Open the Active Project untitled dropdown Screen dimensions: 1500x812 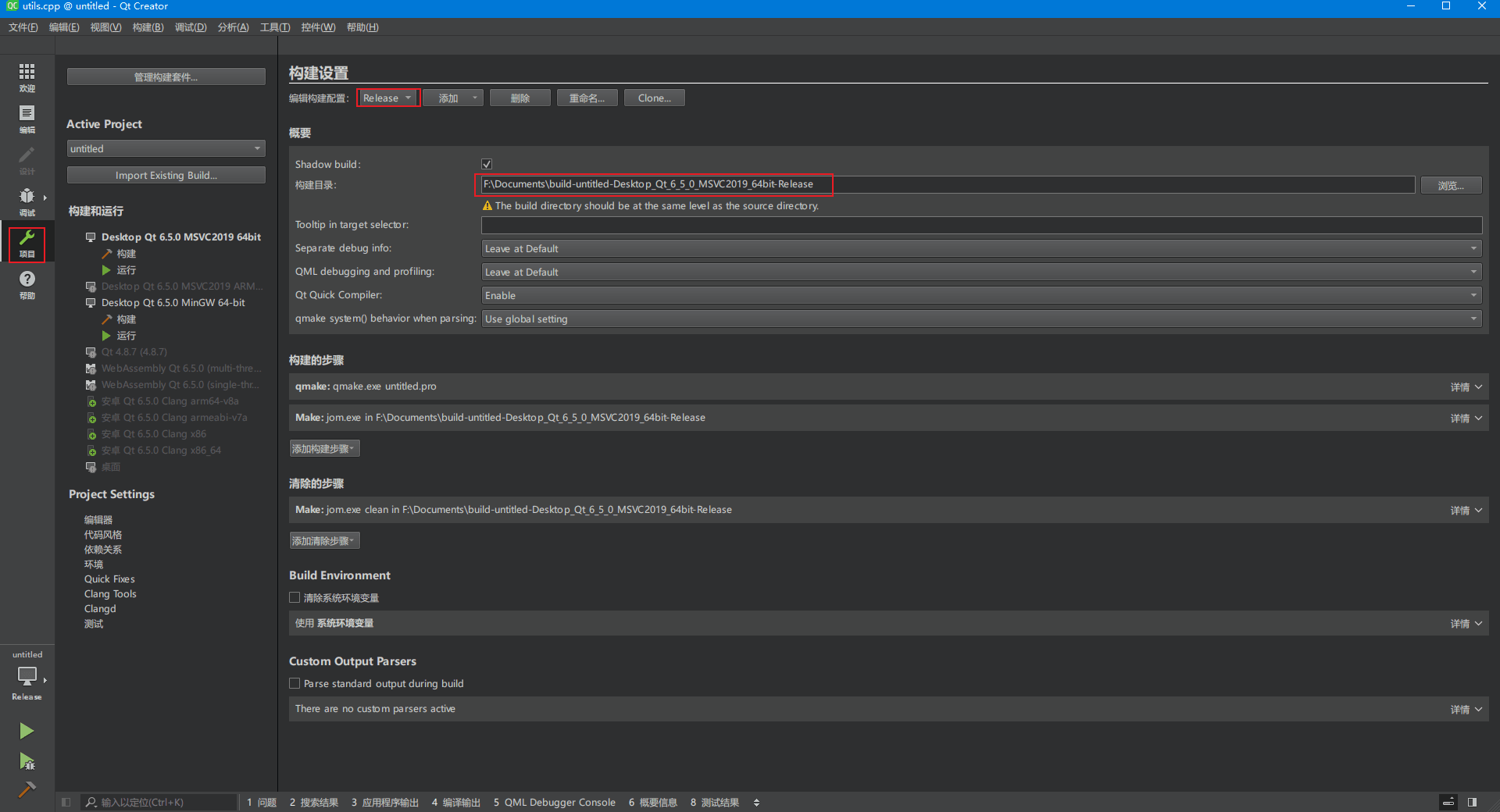coord(166,148)
